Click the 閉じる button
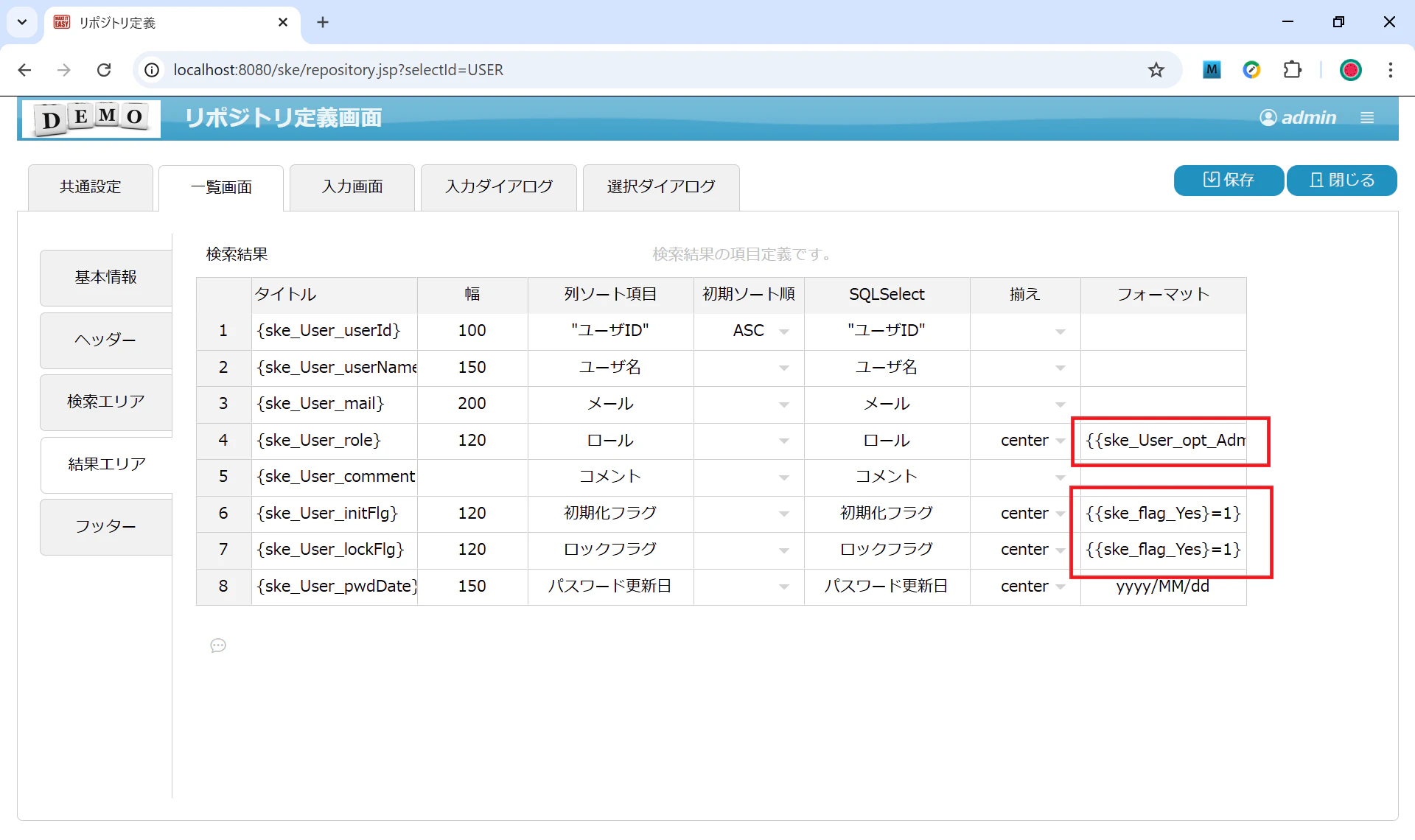Viewport: 1415px width, 840px height. point(1342,181)
